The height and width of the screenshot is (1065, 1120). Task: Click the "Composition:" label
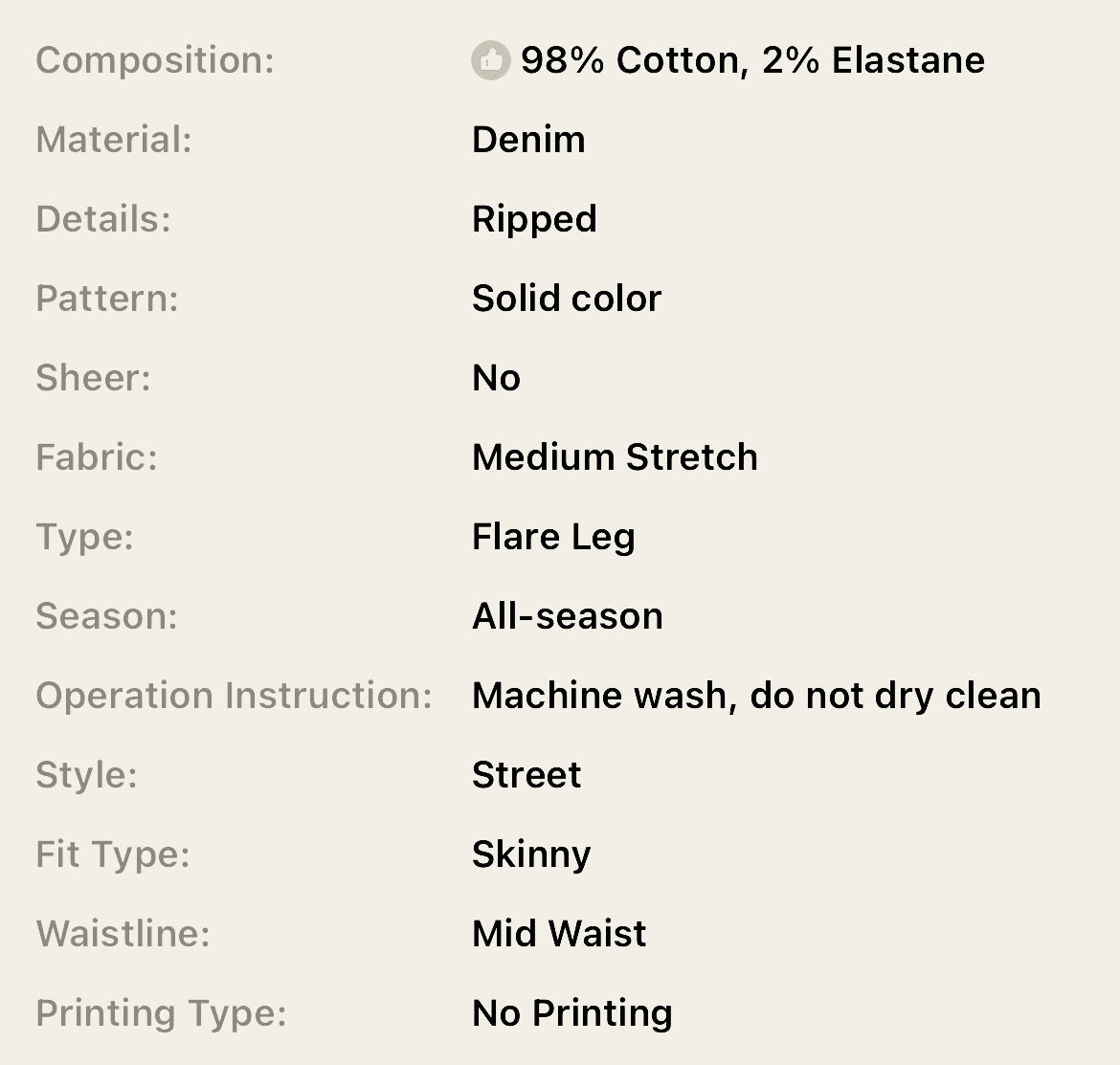pos(155,60)
